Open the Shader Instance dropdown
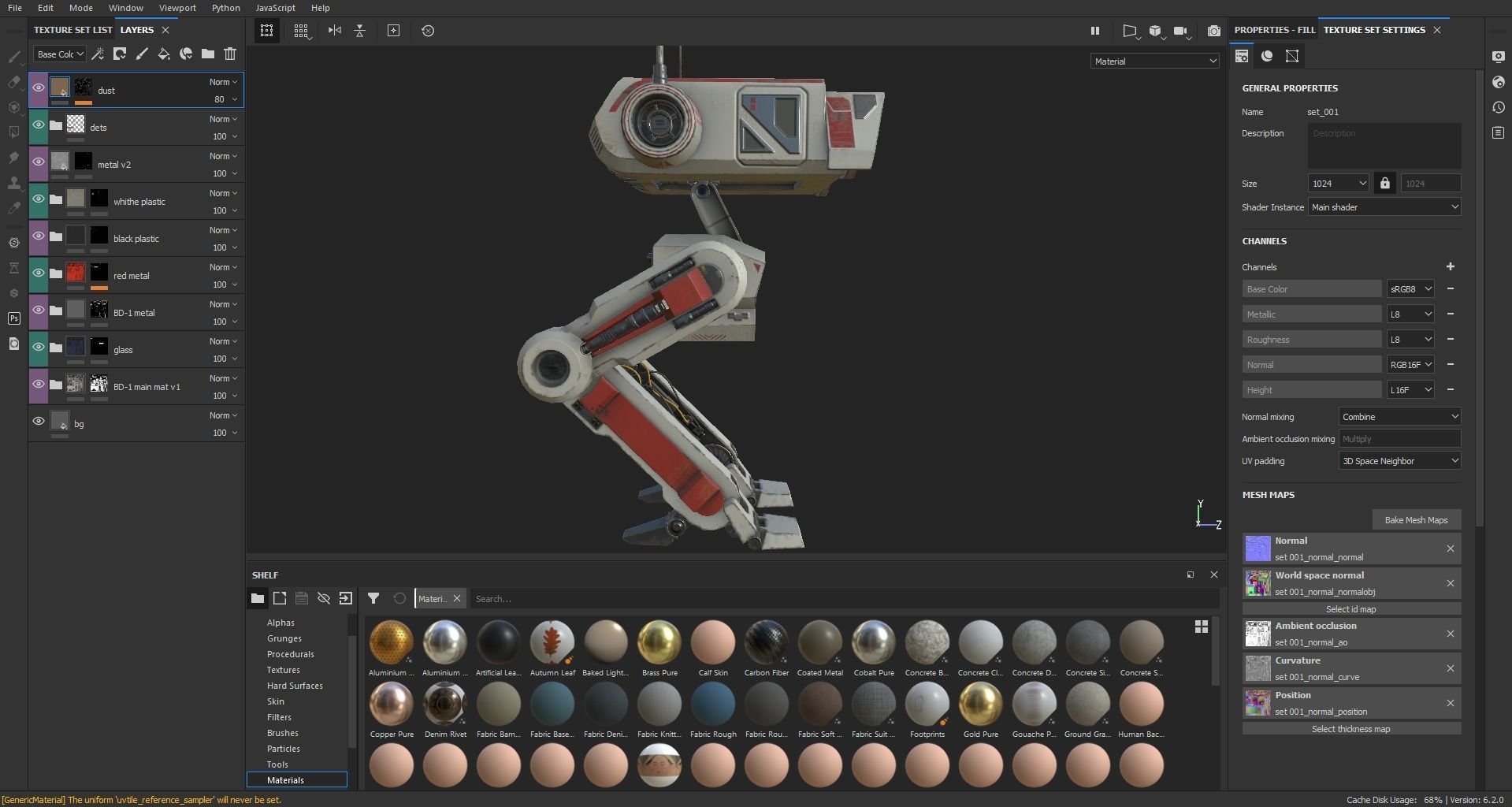The image size is (1512, 807). click(x=1384, y=207)
